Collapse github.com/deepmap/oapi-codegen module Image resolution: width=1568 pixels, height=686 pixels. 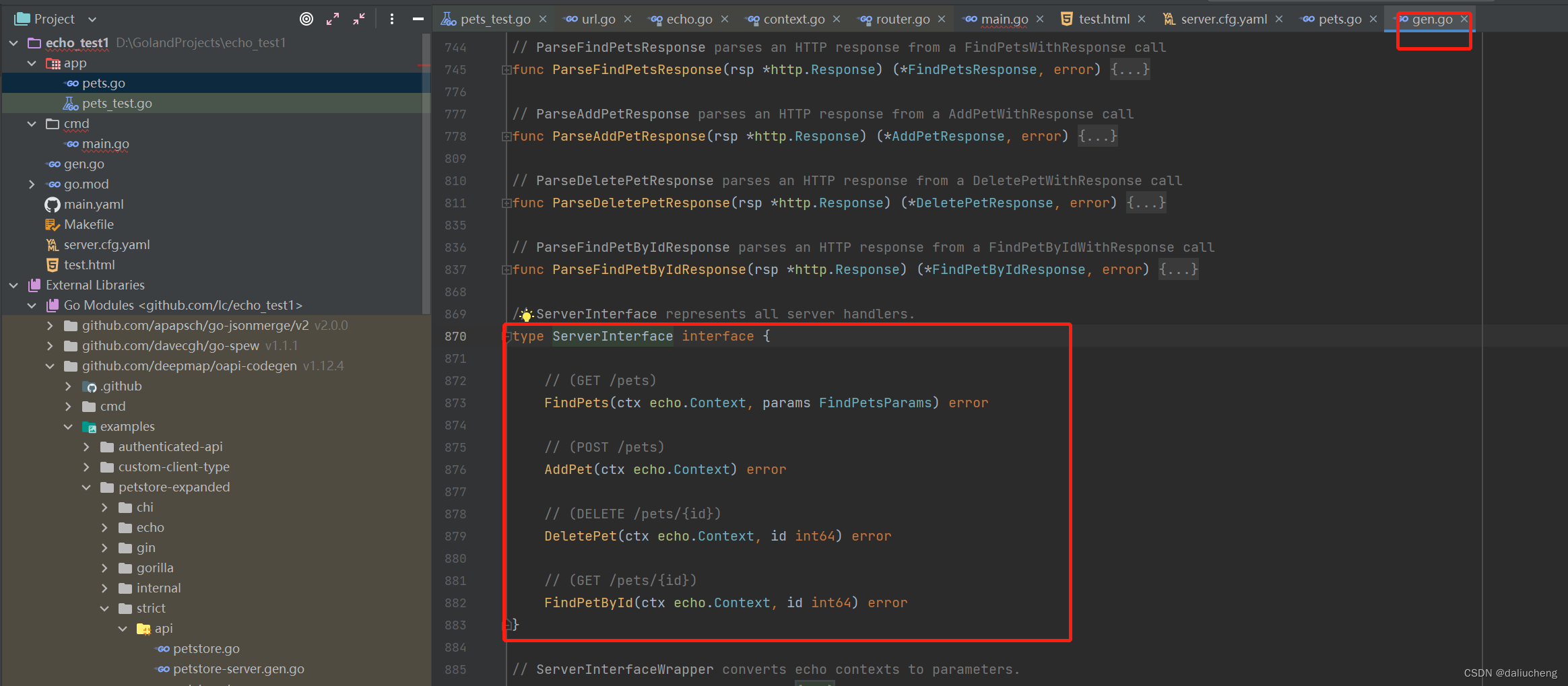click(x=50, y=366)
